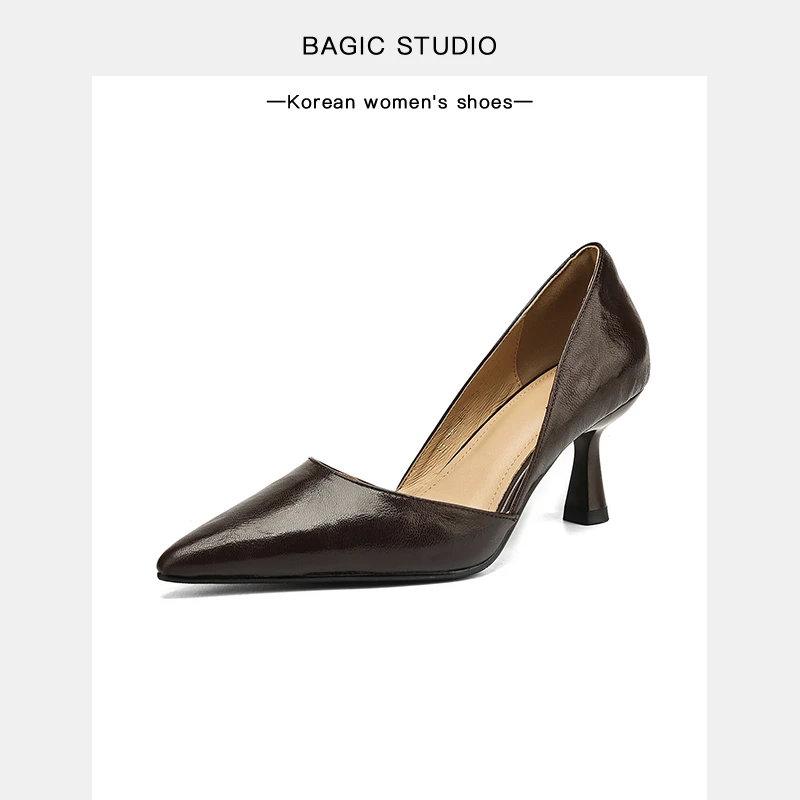Click the dash right of "shoes"

click(x=523, y=102)
